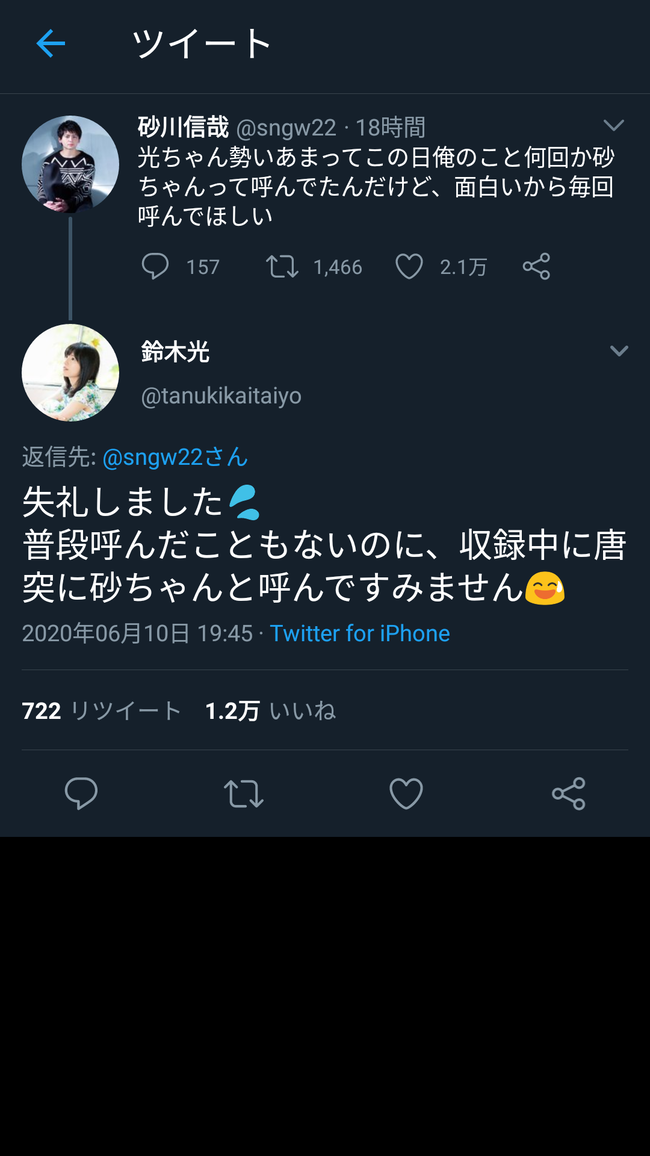Open 鈴木光's profile picture
Image resolution: width=650 pixels, height=1156 pixels.
coord(70,372)
